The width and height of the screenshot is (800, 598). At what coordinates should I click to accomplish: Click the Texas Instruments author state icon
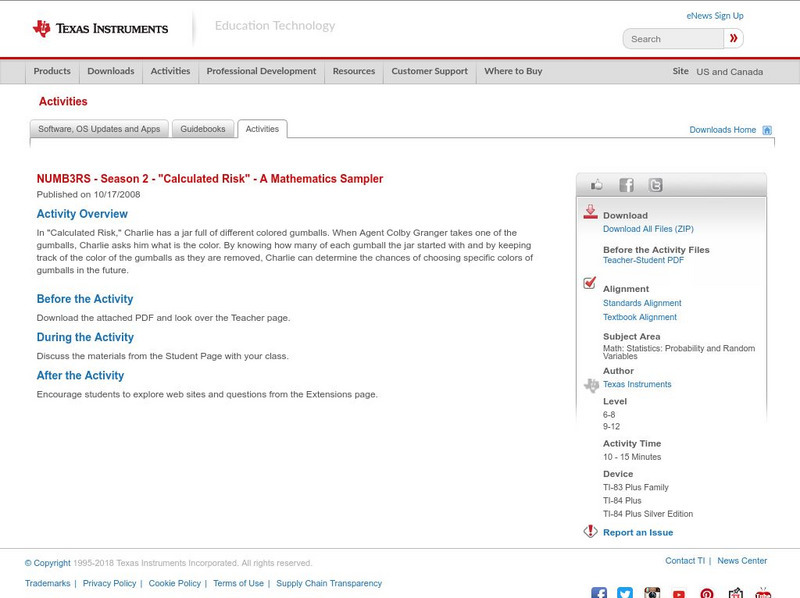pyautogui.click(x=591, y=383)
